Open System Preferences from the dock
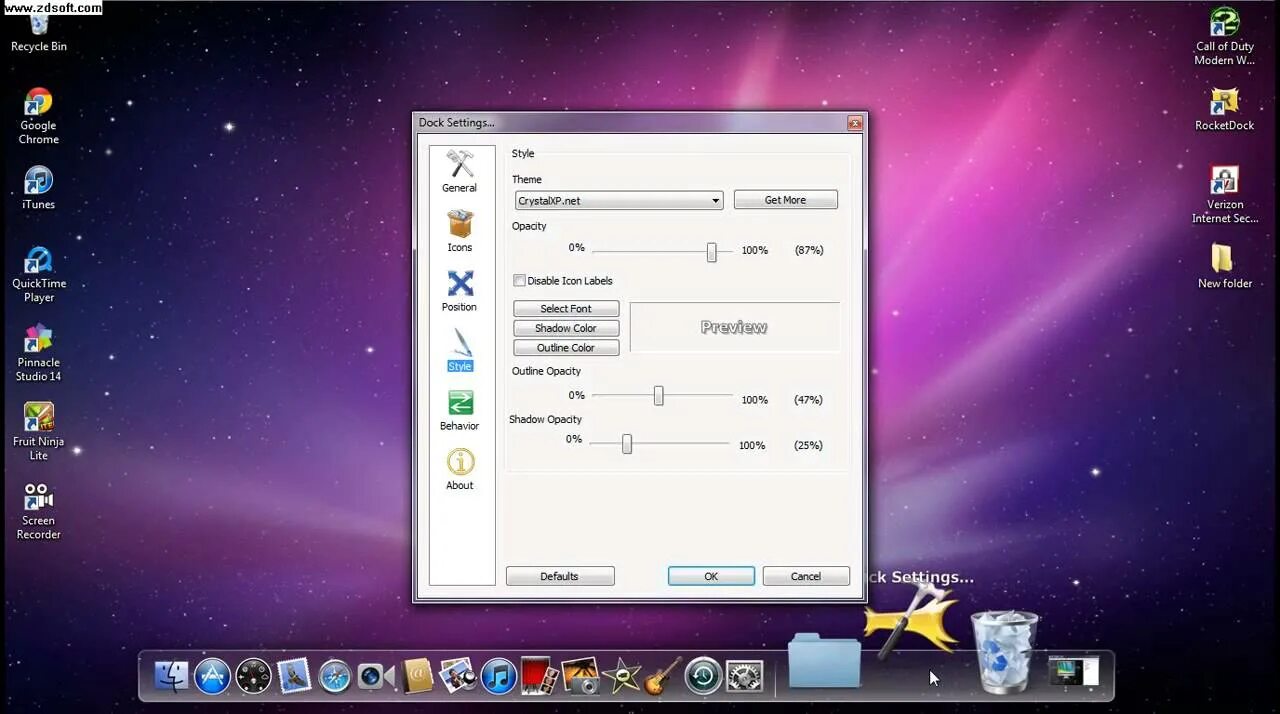The height and width of the screenshot is (714, 1280). click(x=744, y=676)
